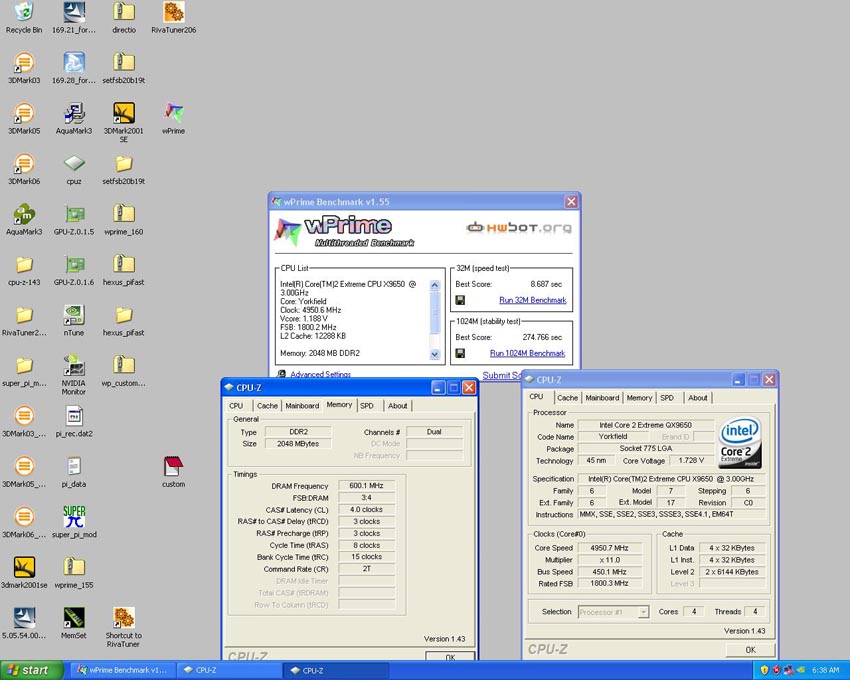
Task: Click Run 32M Benchmark link
Action: click(x=532, y=300)
